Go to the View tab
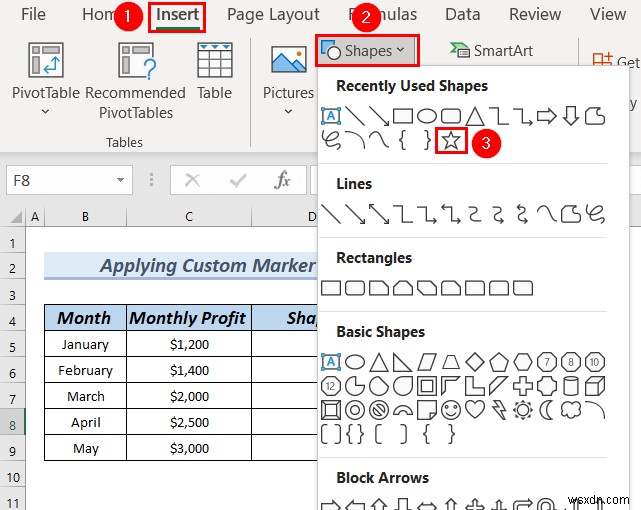 point(608,14)
